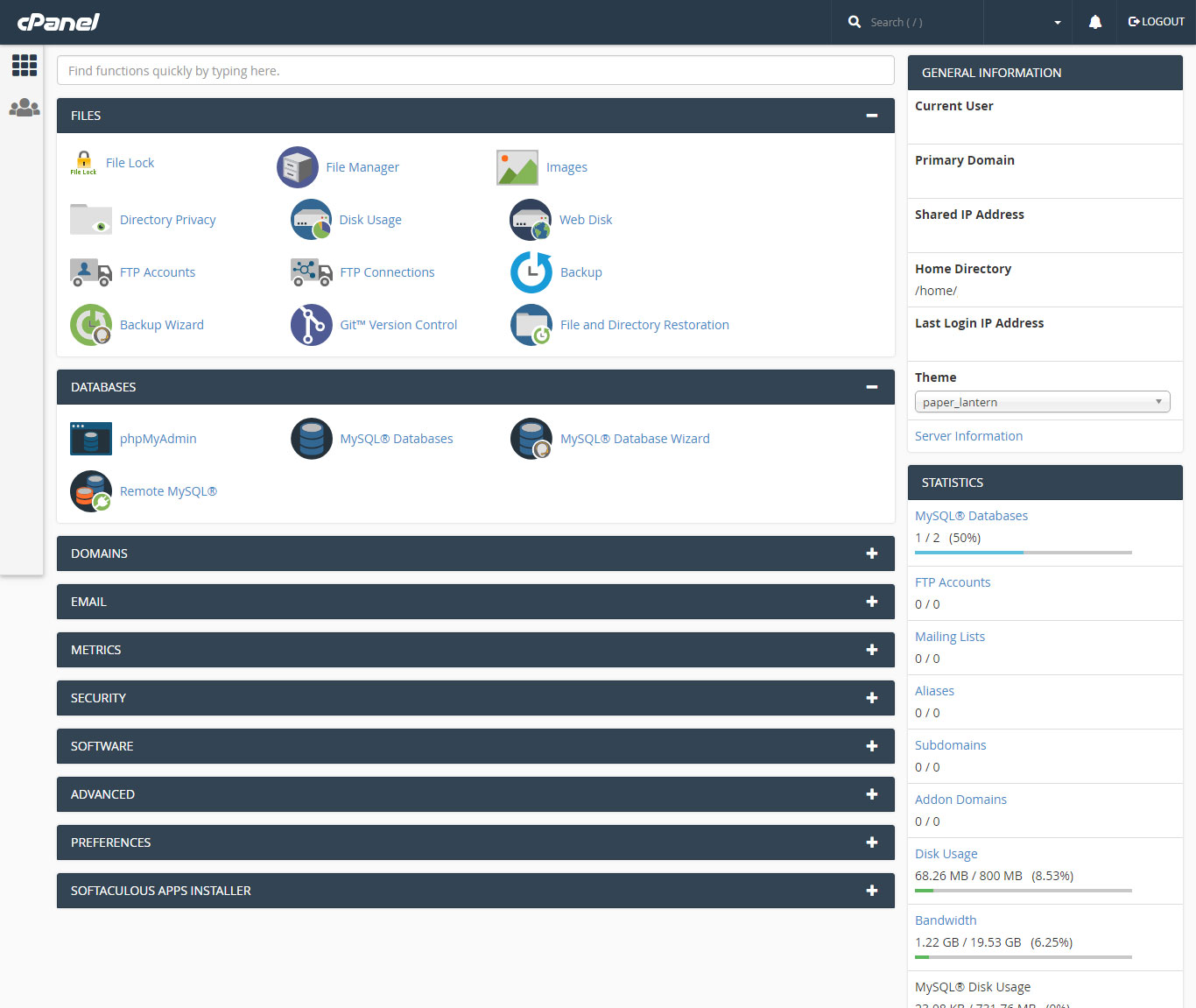Image resolution: width=1196 pixels, height=1008 pixels.
Task: Click the phpMyAdmin text link
Action: 158,439
